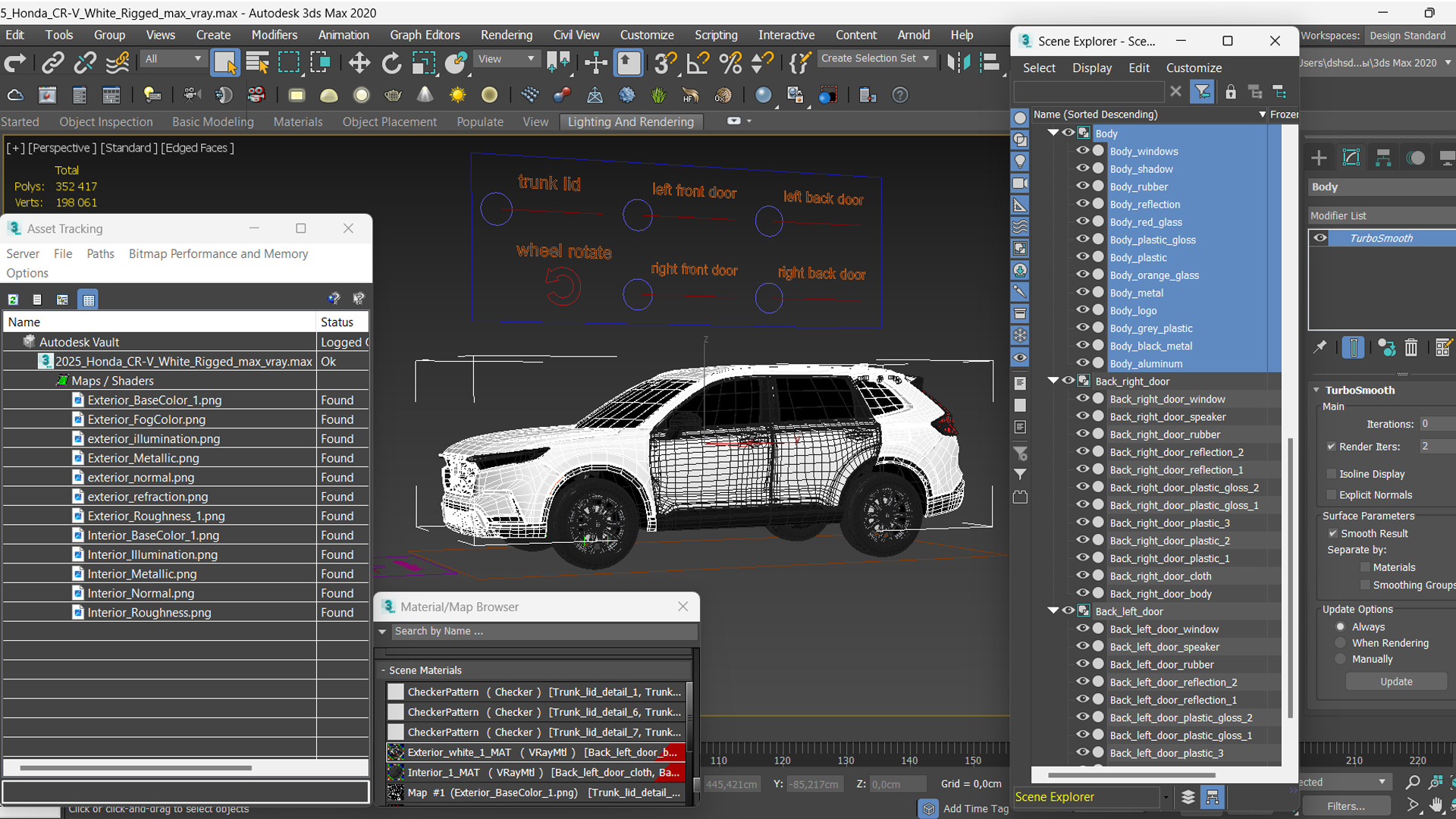Uncheck Render Iters checkbox
The width and height of the screenshot is (1456, 819).
pos(1331,447)
